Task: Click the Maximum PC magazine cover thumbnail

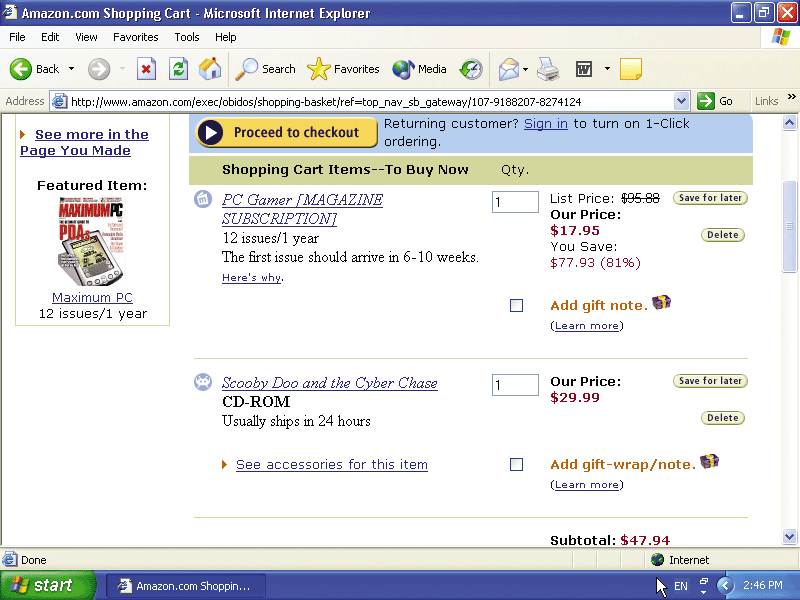Action: tap(91, 242)
